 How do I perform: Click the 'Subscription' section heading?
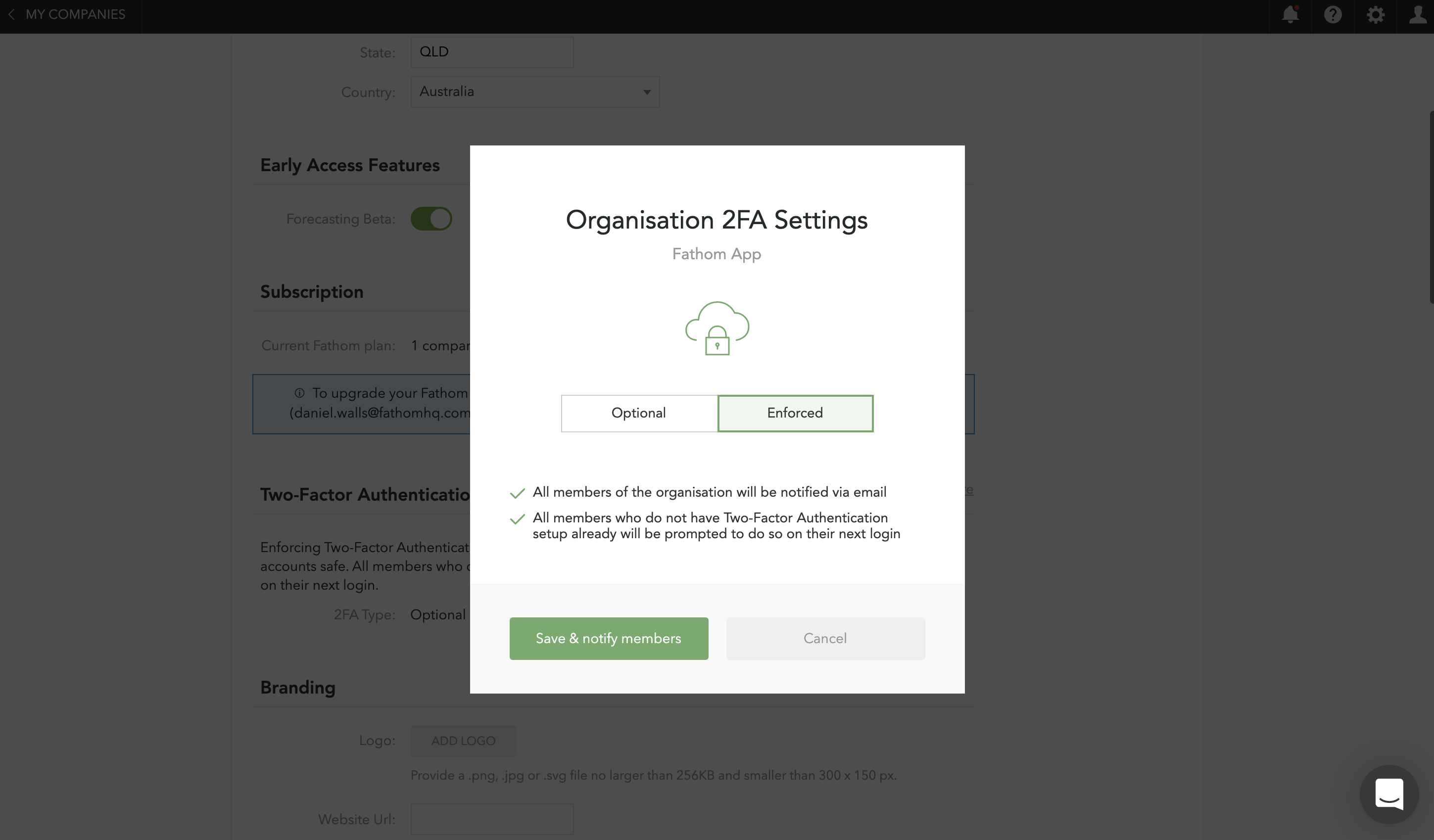(312, 292)
